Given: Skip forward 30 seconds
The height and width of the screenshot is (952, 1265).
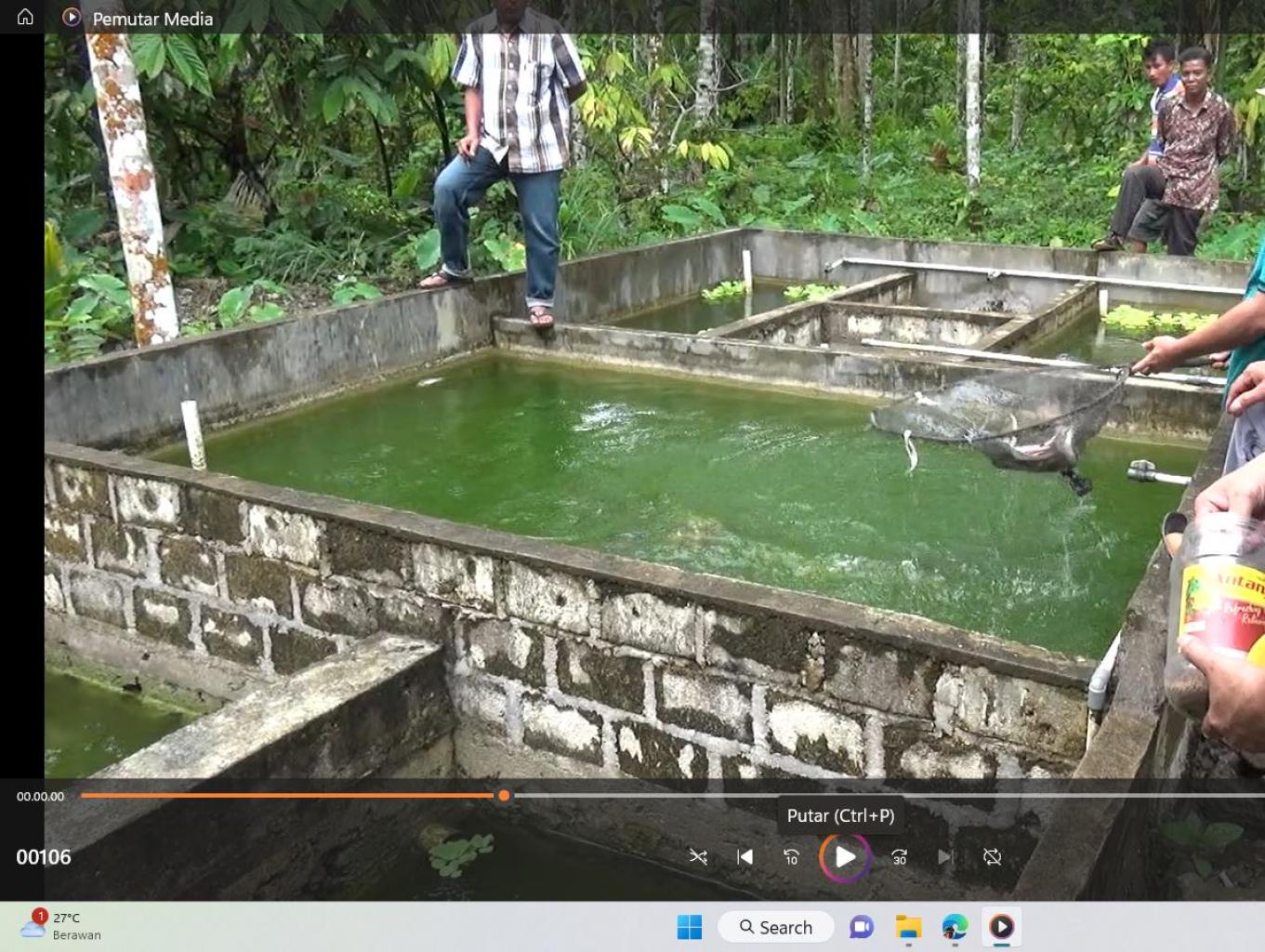Looking at the screenshot, I should point(899,856).
